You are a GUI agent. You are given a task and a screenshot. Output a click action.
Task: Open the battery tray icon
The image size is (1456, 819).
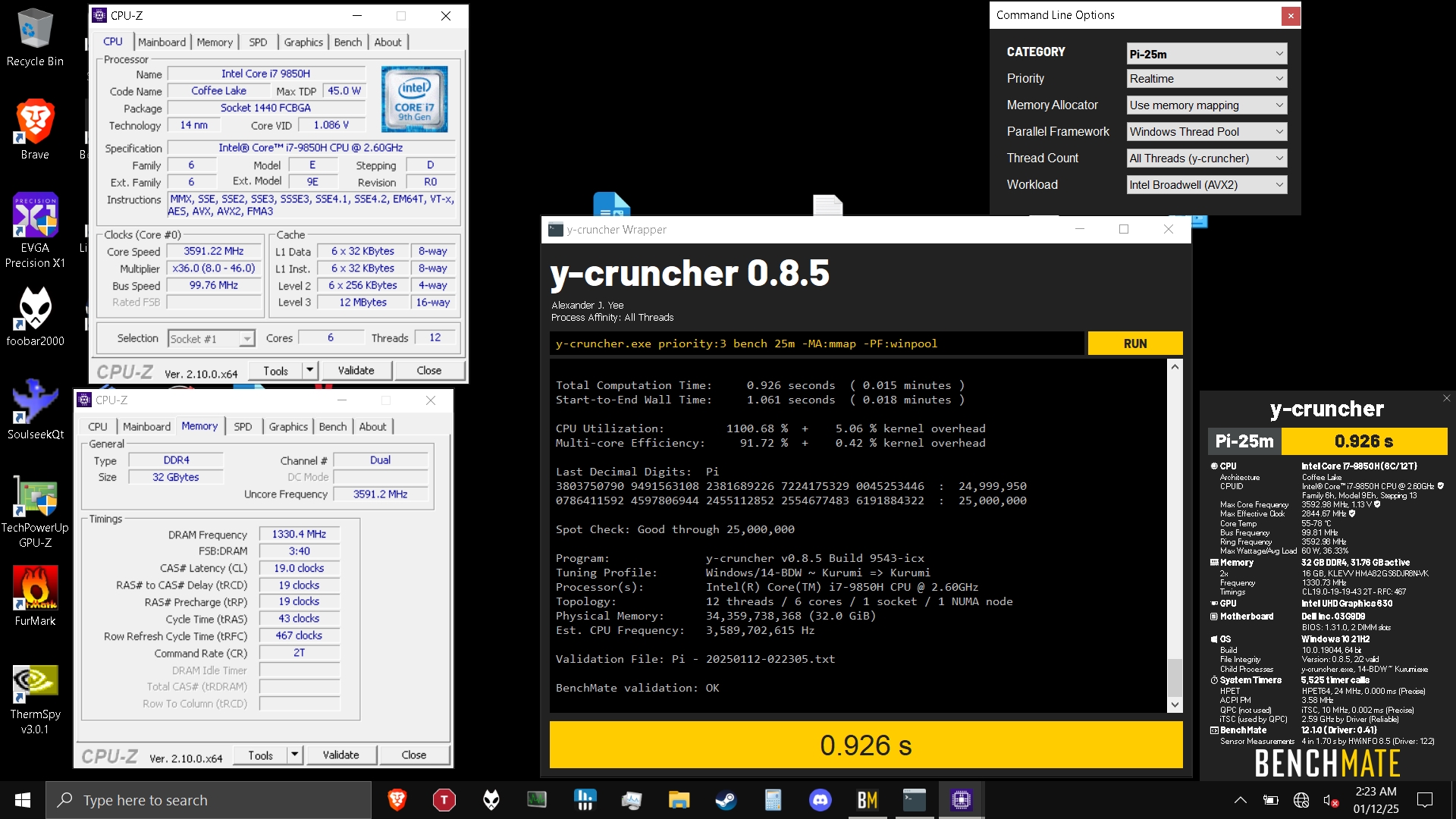click(x=1271, y=800)
